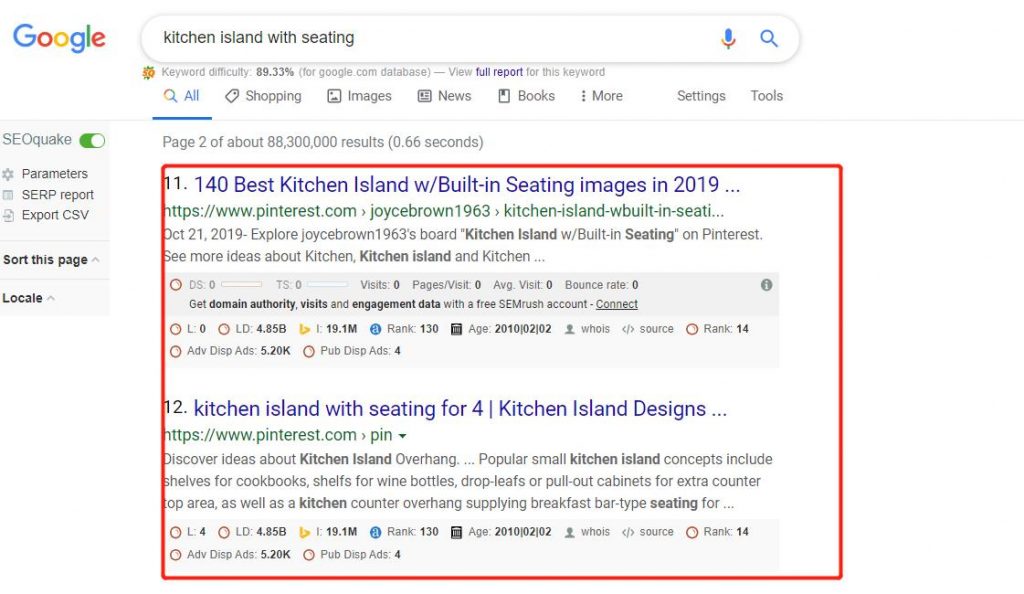Click the Alexa Rank icon in first result
Image resolution: width=1024 pixels, height=594 pixels.
376,329
